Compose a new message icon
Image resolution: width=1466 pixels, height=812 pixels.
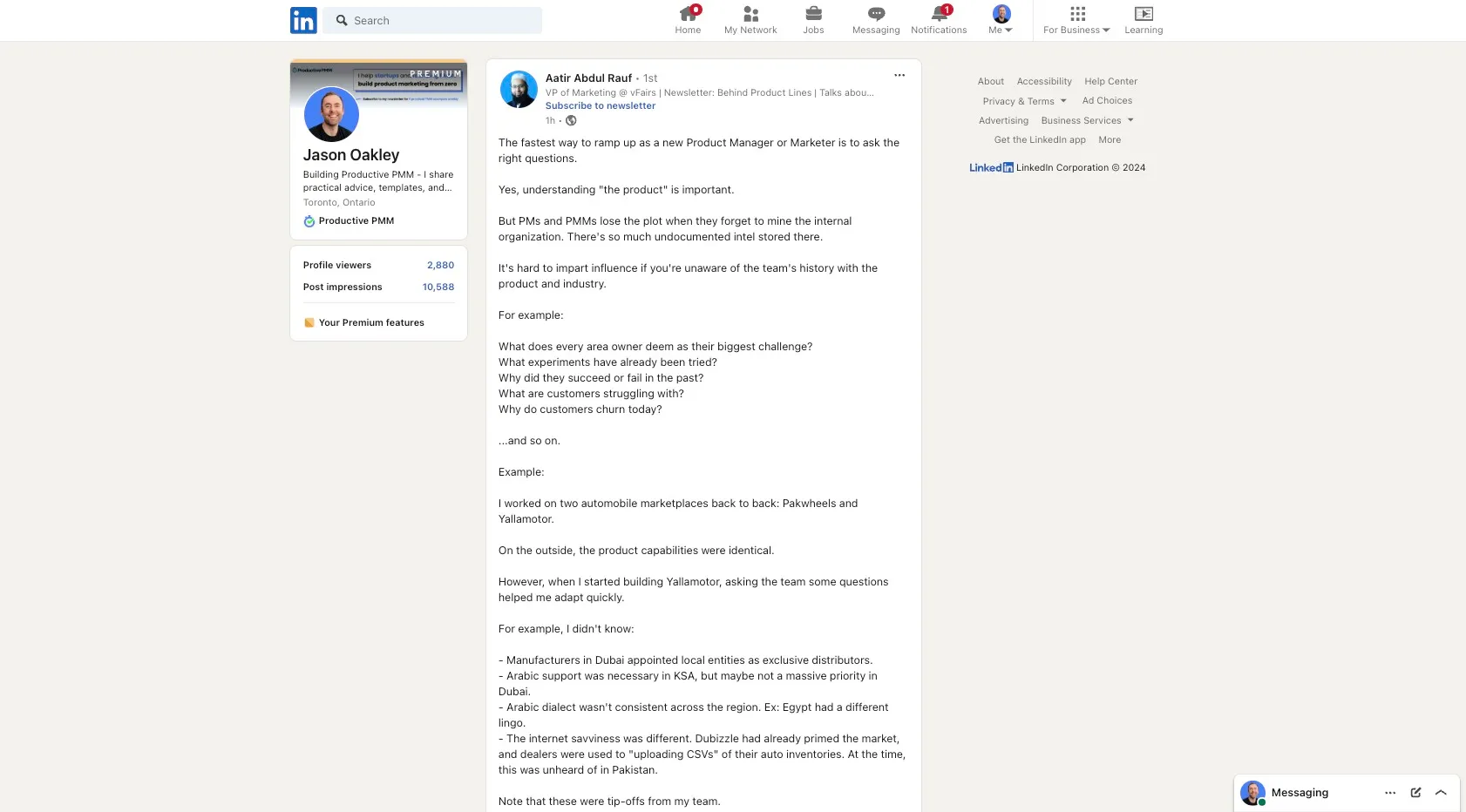point(1415,793)
